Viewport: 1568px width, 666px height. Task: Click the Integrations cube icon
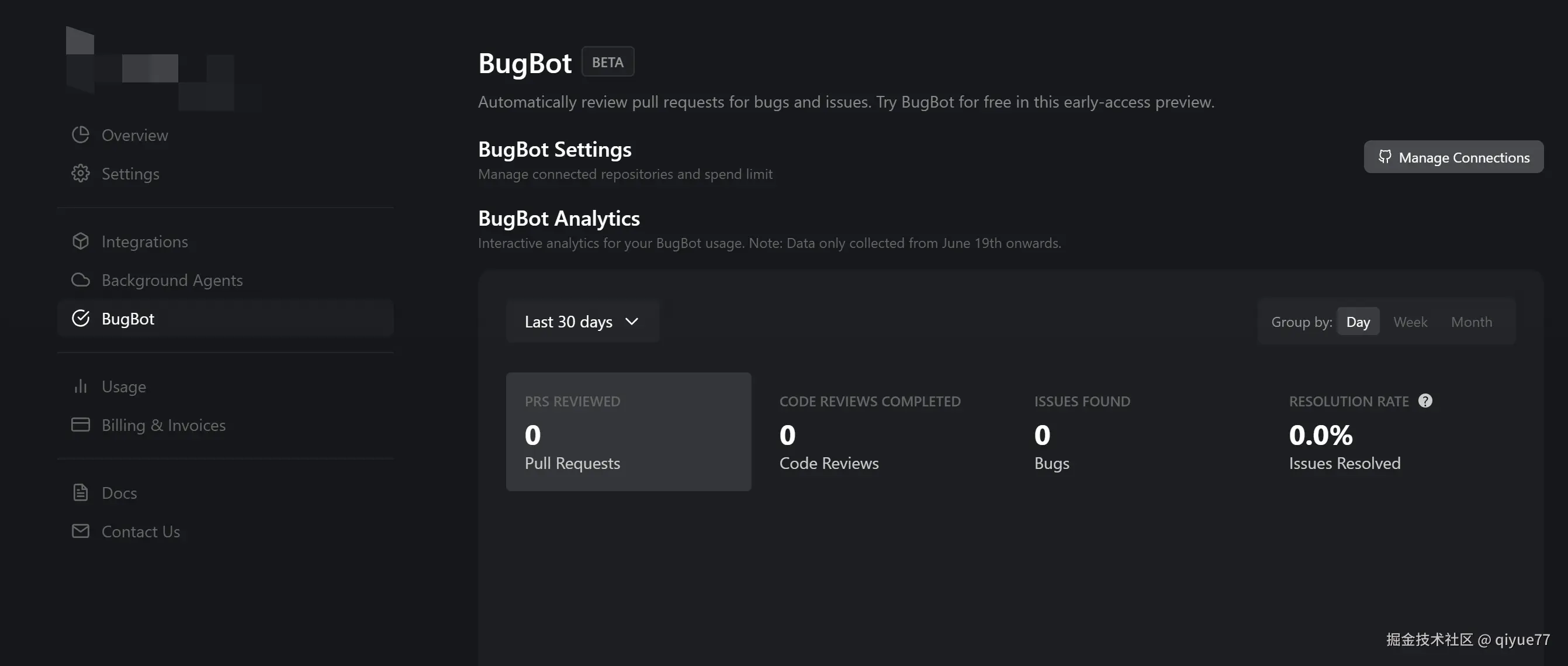(x=80, y=241)
